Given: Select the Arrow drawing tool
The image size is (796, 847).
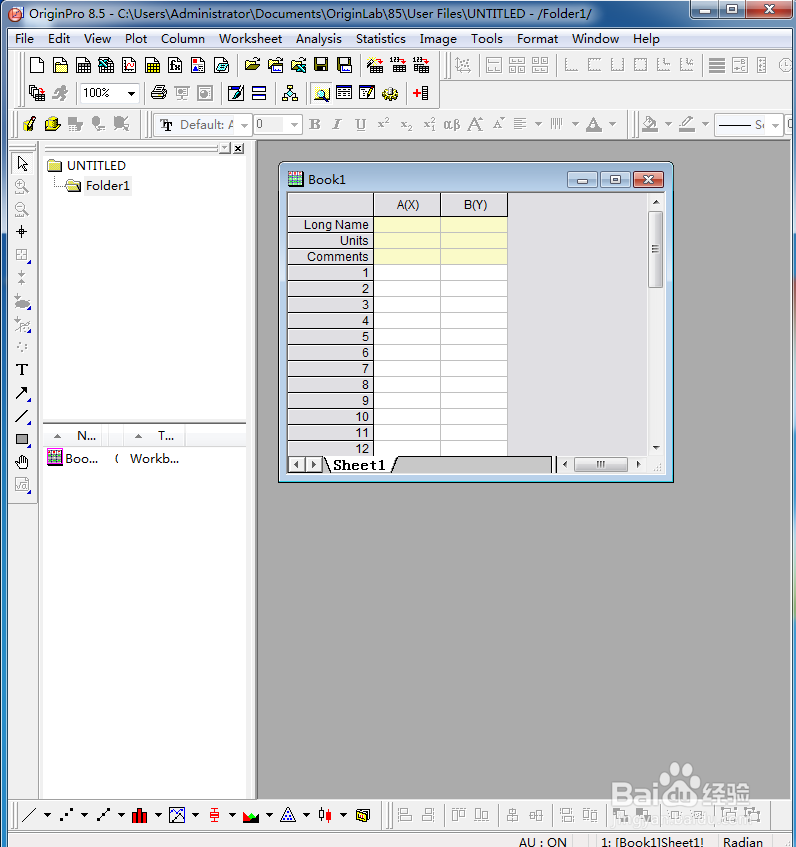Looking at the screenshot, I should click(22, 393).
